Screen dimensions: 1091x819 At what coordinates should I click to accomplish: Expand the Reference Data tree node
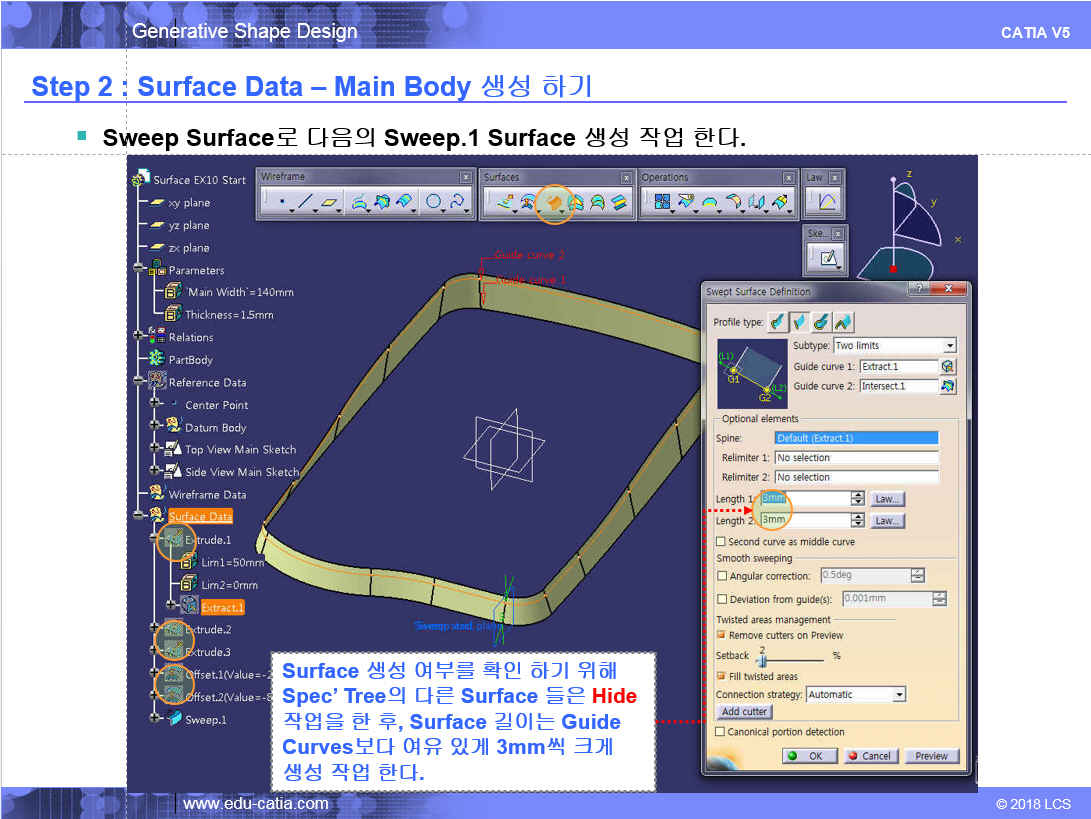[x=140, y=382]
